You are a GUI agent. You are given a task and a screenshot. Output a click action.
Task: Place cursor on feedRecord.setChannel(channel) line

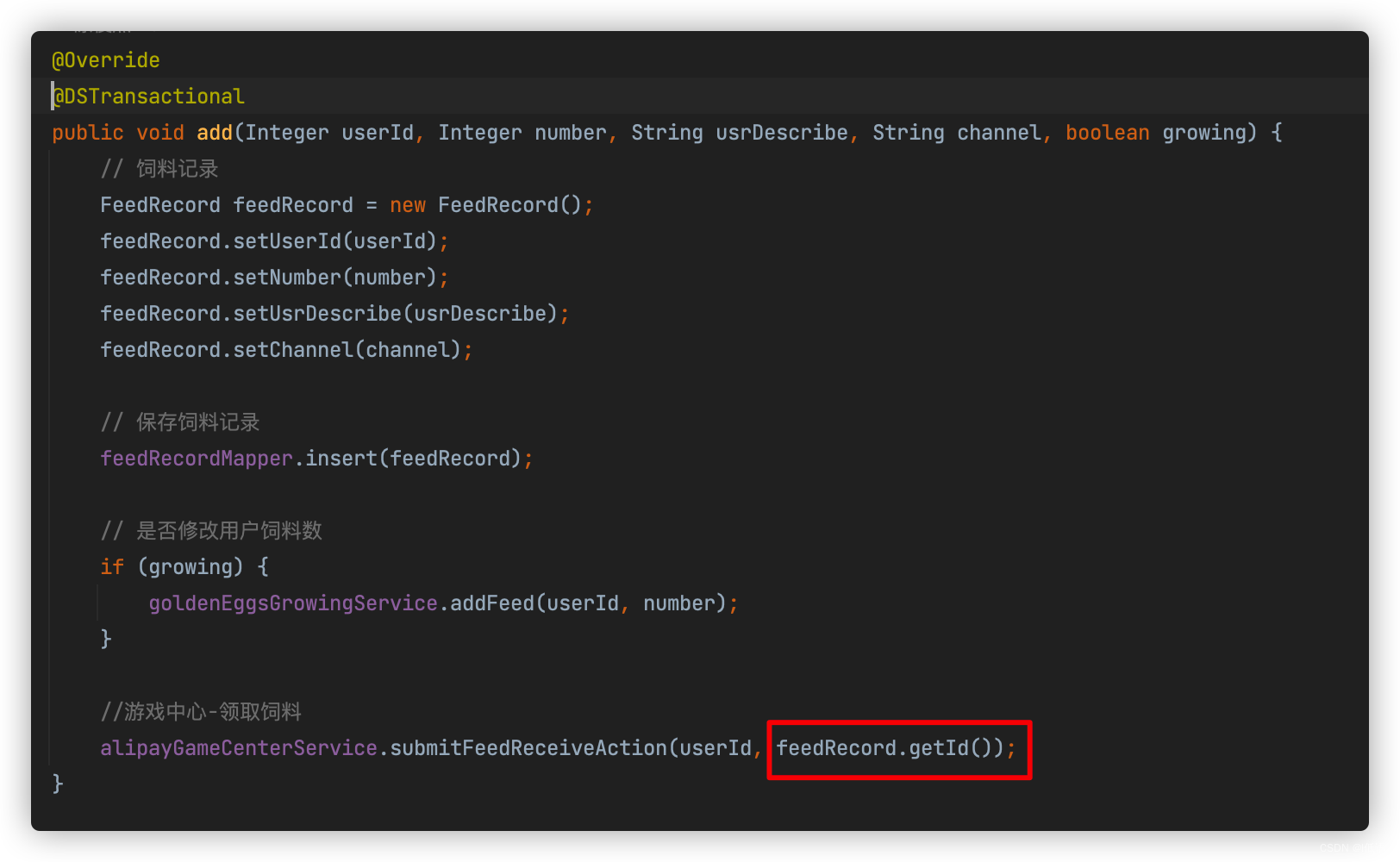tap(286, 350)
